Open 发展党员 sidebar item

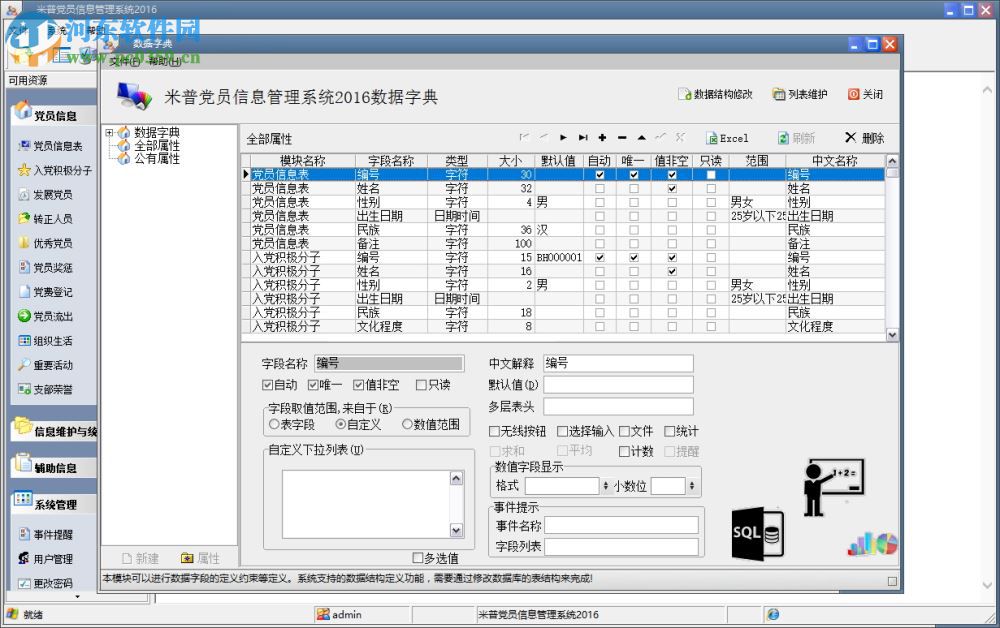click(x=45, y=194)
